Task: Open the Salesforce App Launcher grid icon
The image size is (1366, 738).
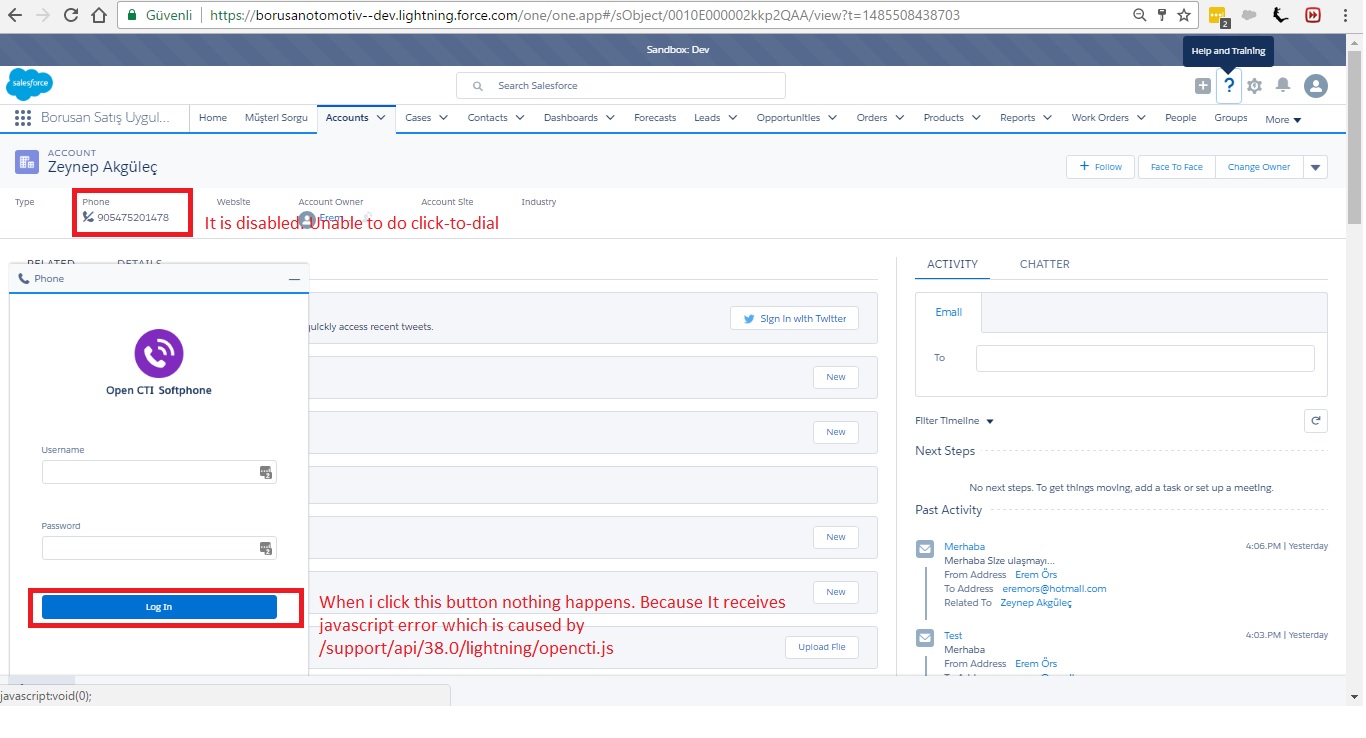Action: tap(22, 118)
